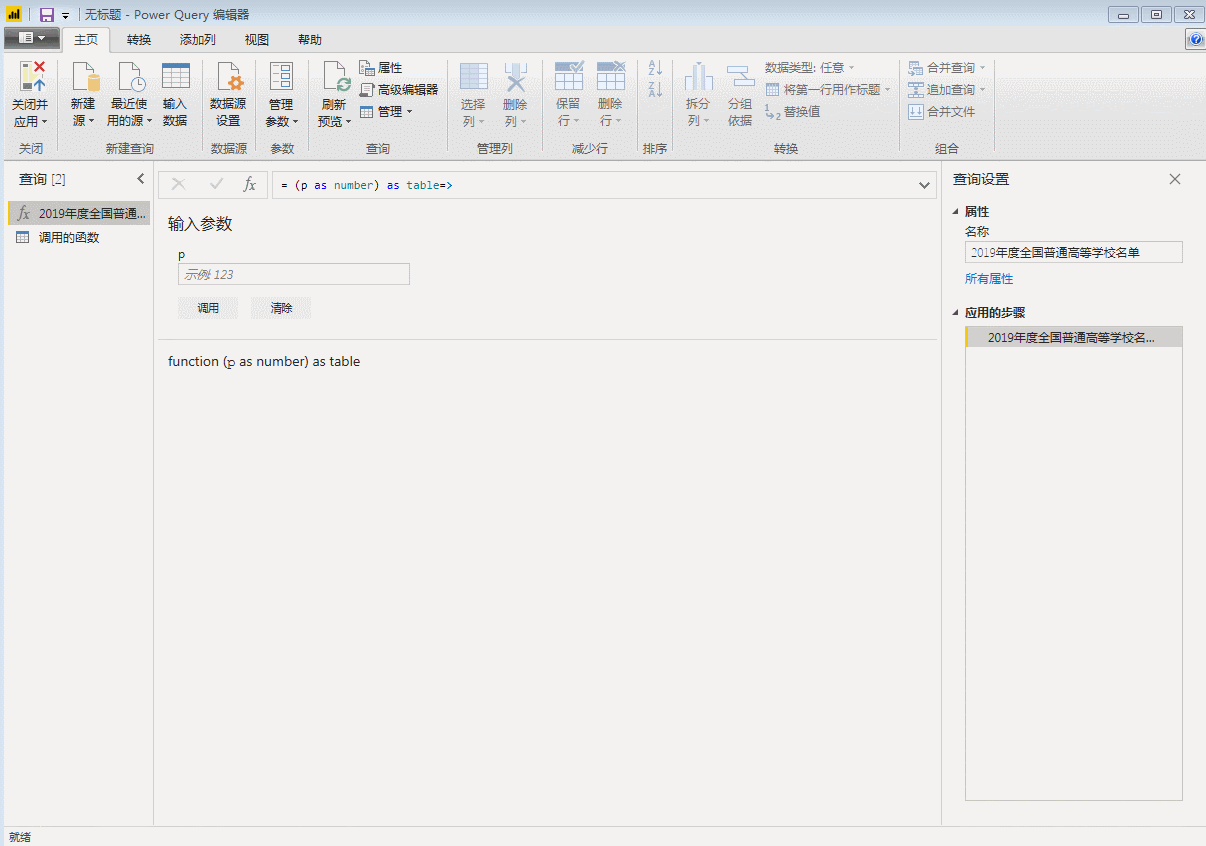Switch to Help (帮助) tab
This screenshot has width=1206, height=846.
[x=310, y=40]
